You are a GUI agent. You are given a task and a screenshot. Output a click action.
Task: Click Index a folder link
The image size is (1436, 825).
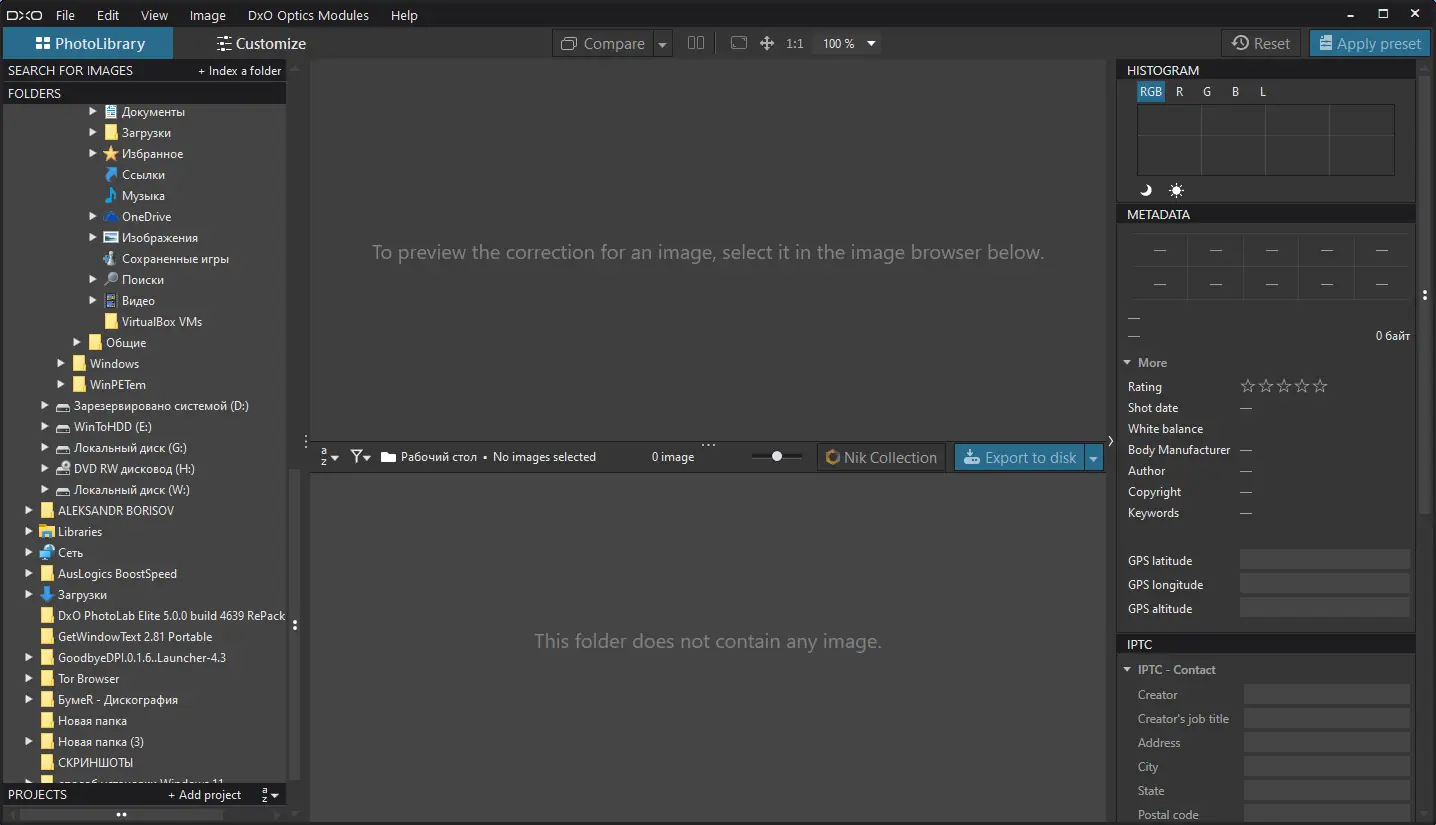[x=240, y=71]
